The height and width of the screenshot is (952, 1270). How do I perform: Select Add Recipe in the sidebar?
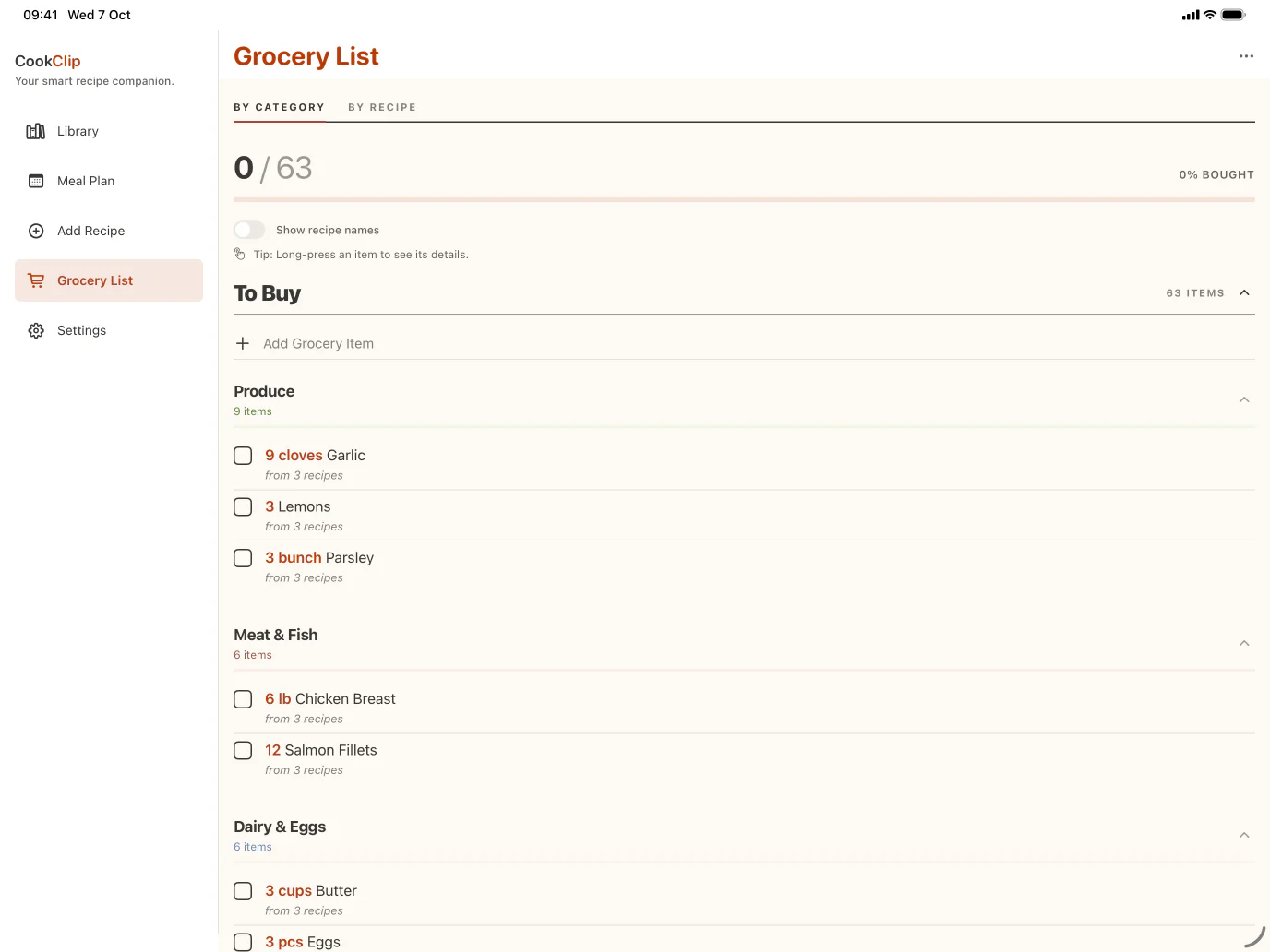(109, 231)
